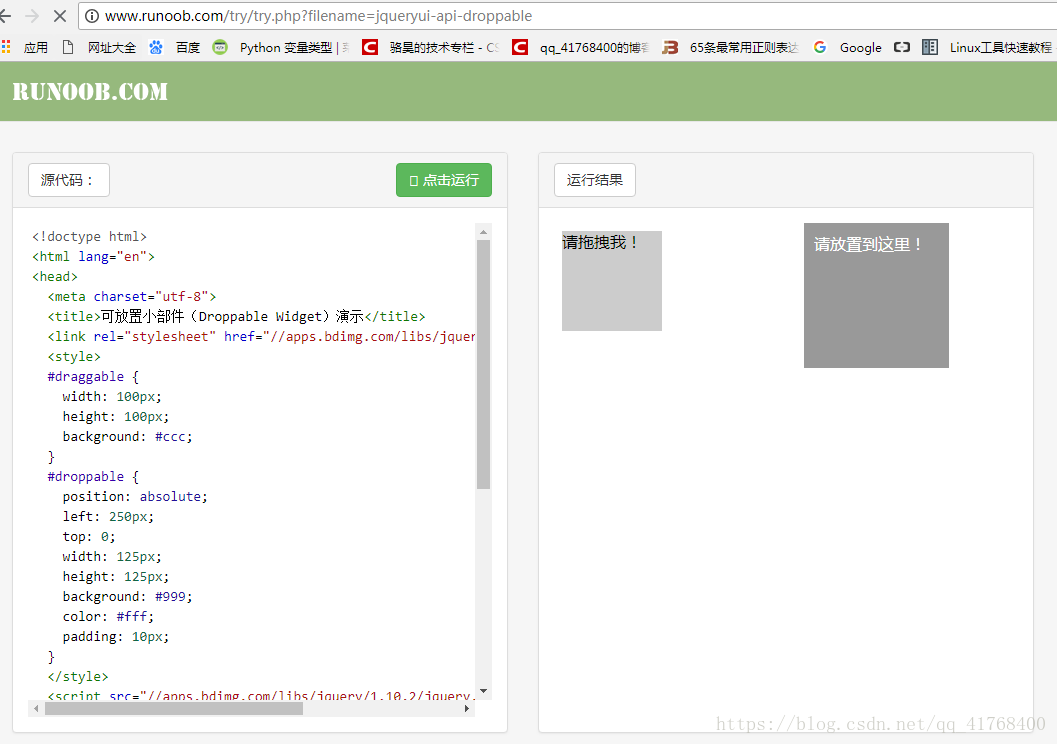Open the 网址大全 bookmark
This screenshot has height=744, width=1057.
99,47
